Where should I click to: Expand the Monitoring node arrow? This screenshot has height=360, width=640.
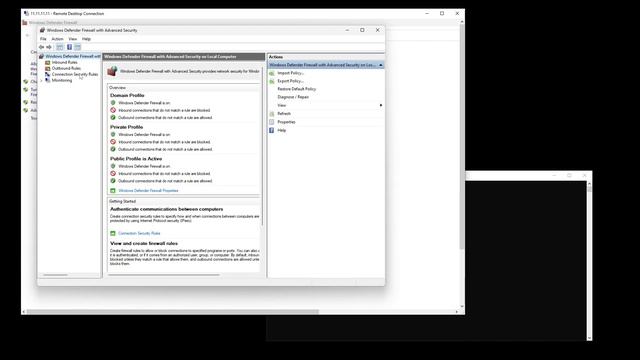[42, 80]
